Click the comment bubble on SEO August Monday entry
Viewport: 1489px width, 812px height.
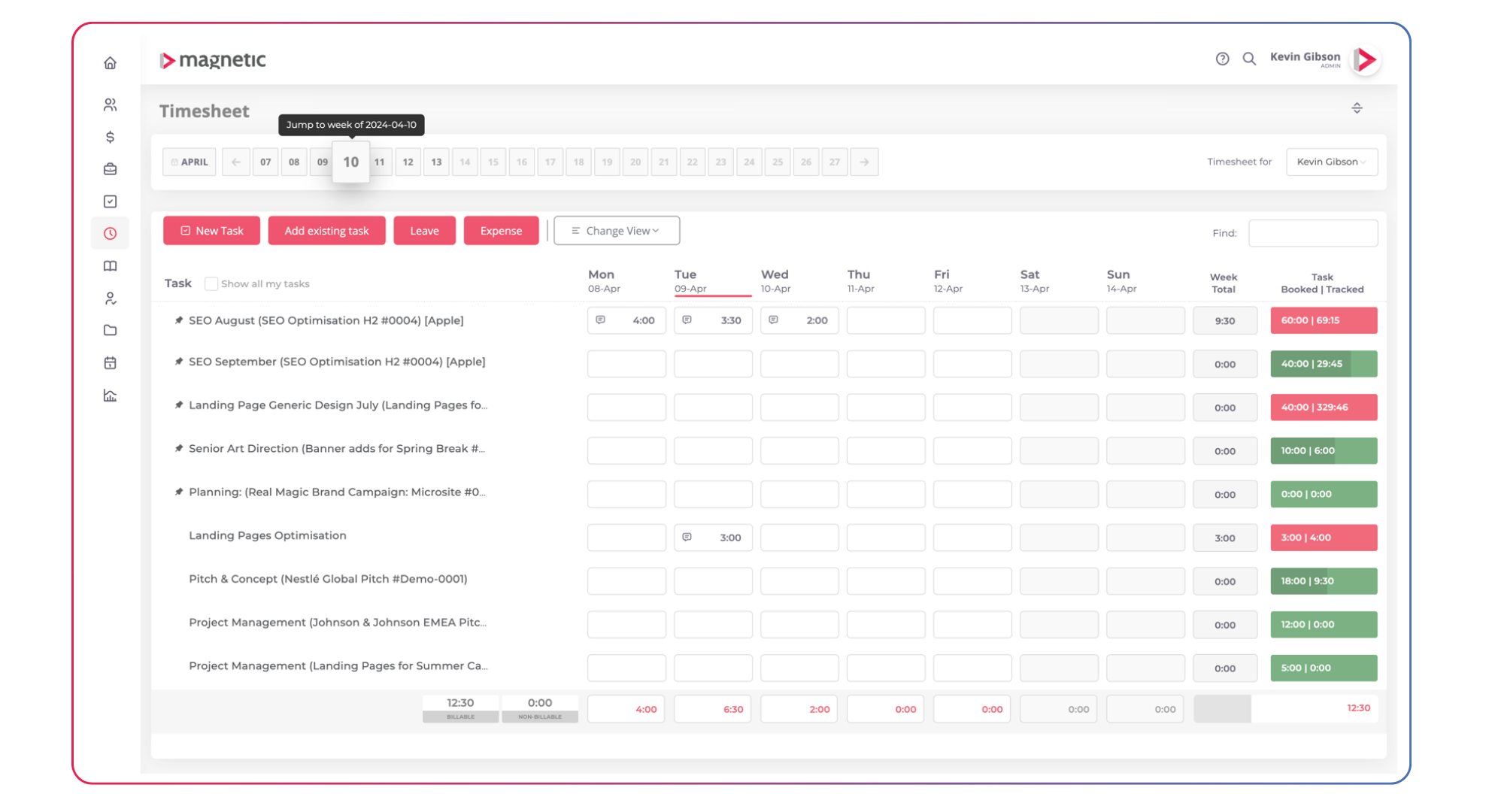point(599,320)
